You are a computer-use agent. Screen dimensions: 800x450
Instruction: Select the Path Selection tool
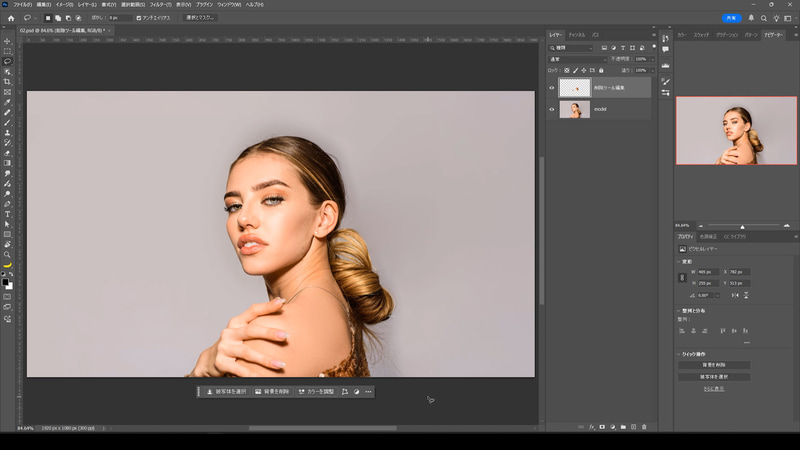tap(7, 224)
